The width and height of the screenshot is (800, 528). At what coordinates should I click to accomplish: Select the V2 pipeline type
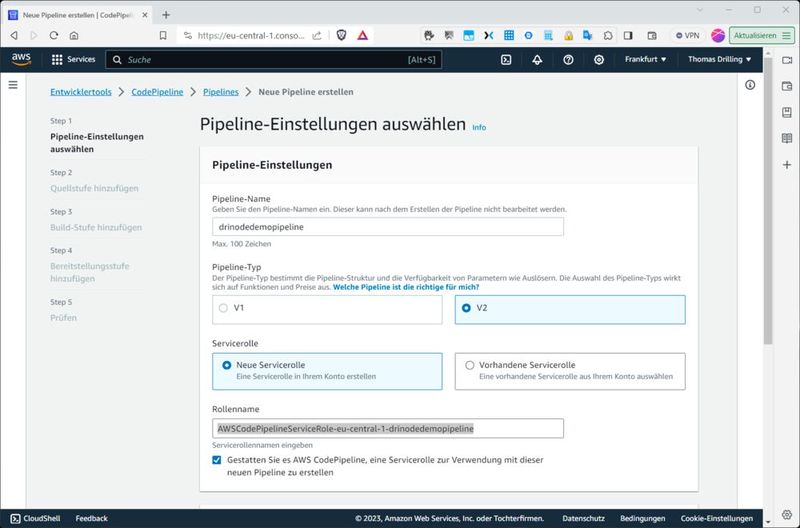pyautogui.click(x=467, y=309)
